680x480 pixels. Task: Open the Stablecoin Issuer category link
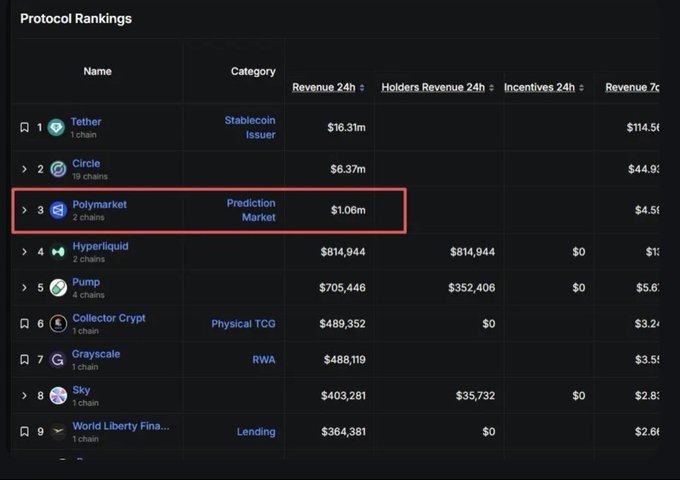(250, 127)
